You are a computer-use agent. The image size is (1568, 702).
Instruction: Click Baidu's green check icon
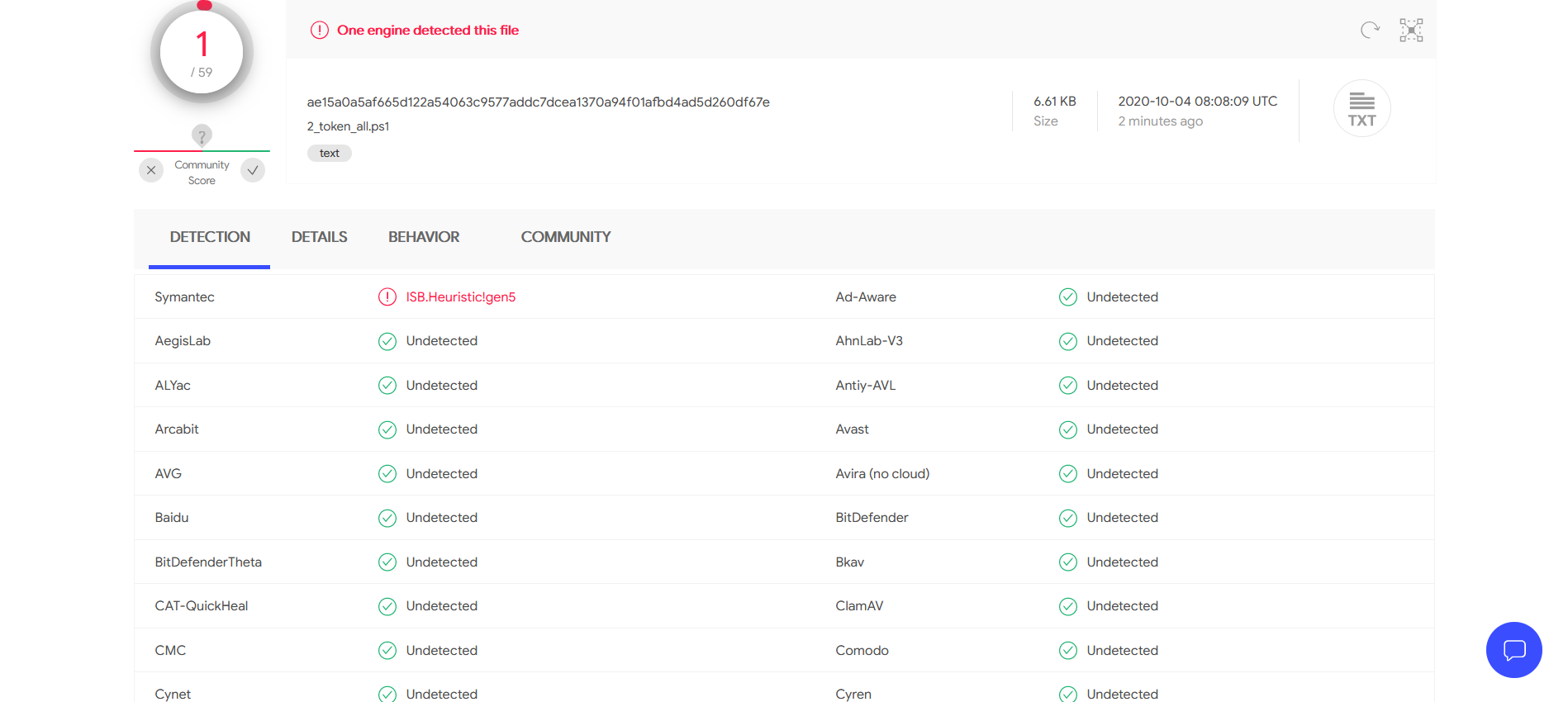[x=387, y=518]
